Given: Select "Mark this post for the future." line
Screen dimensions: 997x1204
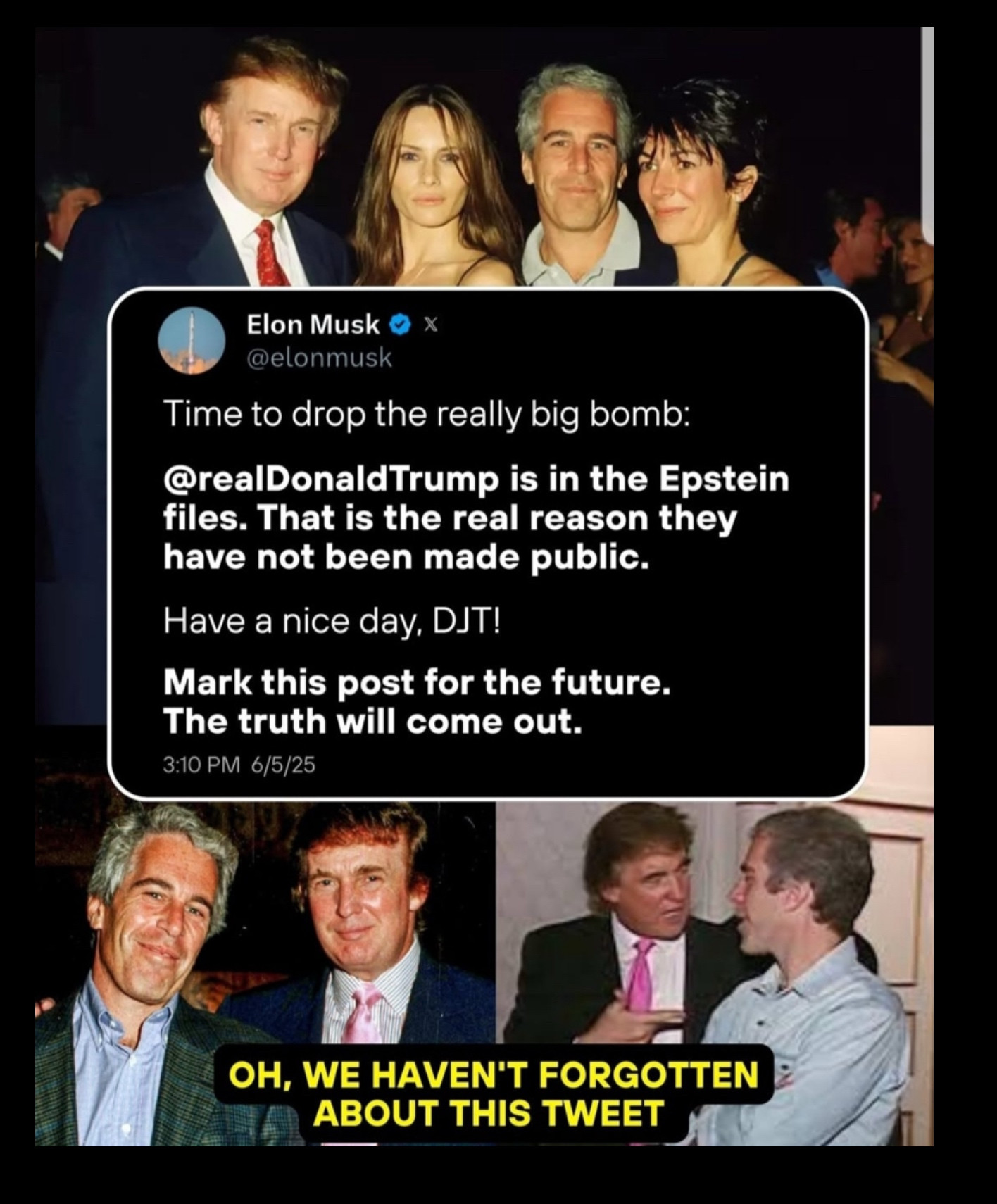Looking at the screenshot, I should [416, 683].
